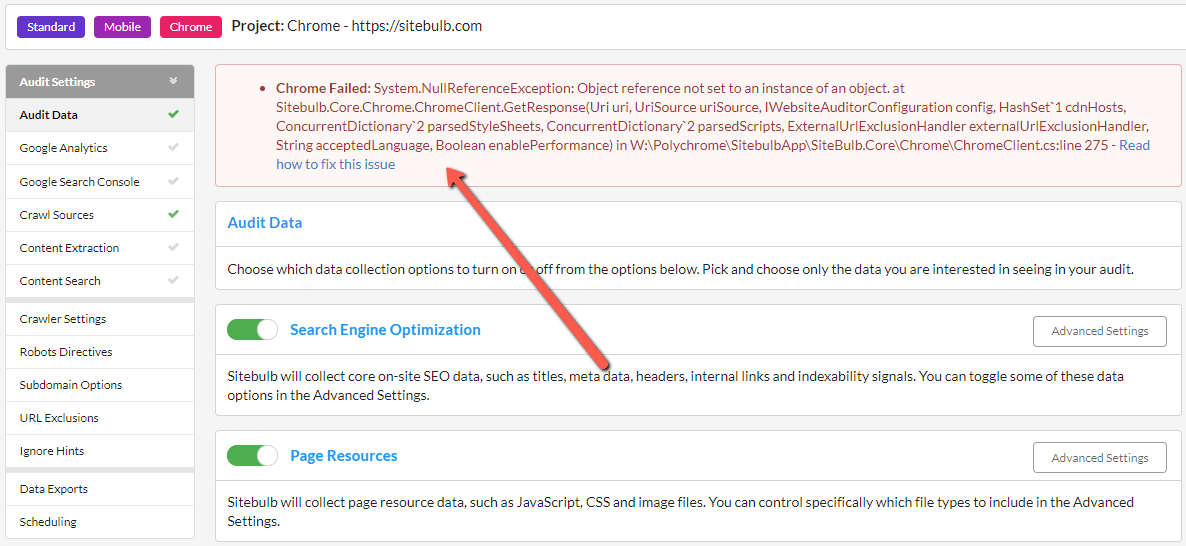Open Robots Directives

[x=99, y=352]
